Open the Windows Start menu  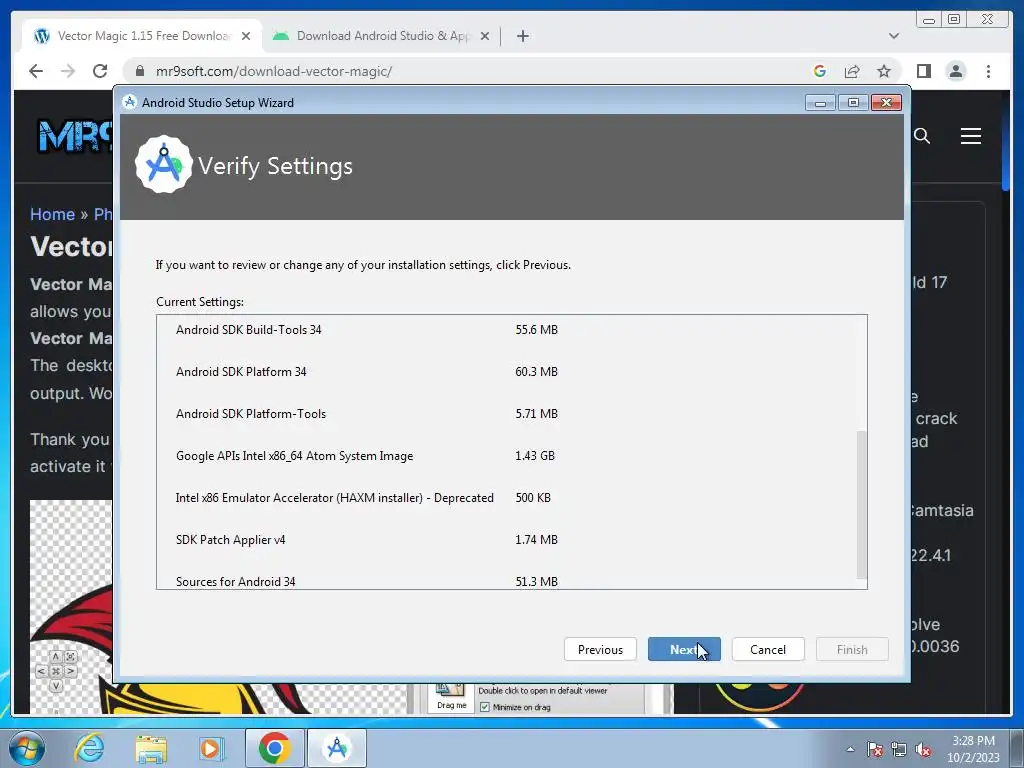pyautogui.click(x=26, y=748)
